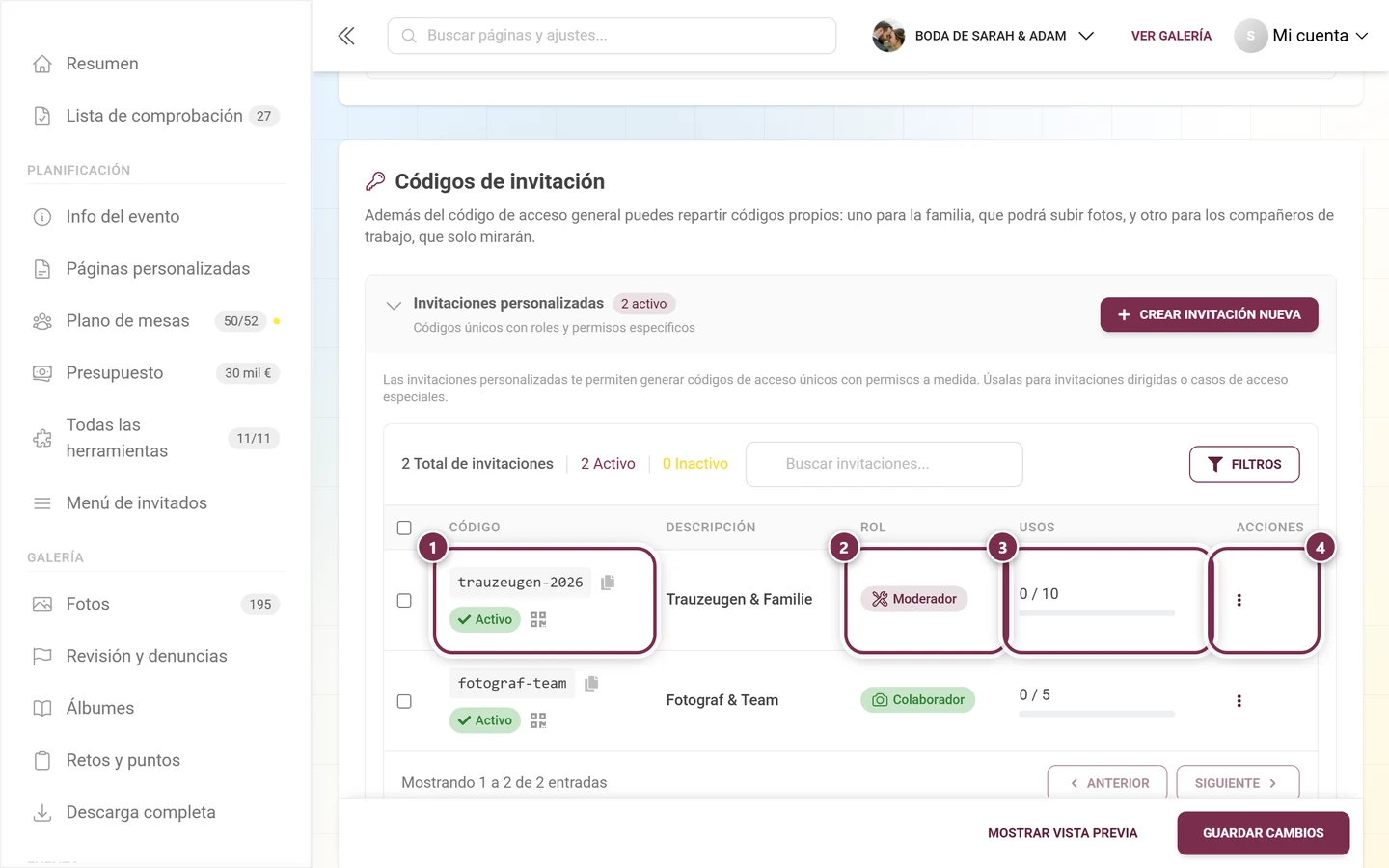Click the Revisión y denuncias flag icon

click(x=42, y=657)
